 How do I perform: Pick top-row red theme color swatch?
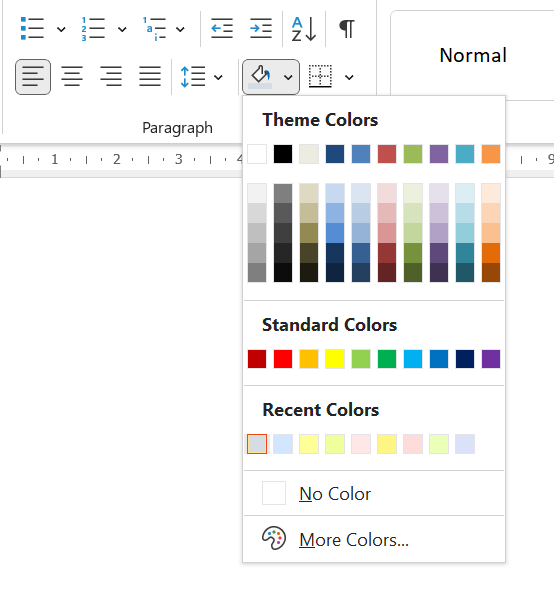(387, 154)
